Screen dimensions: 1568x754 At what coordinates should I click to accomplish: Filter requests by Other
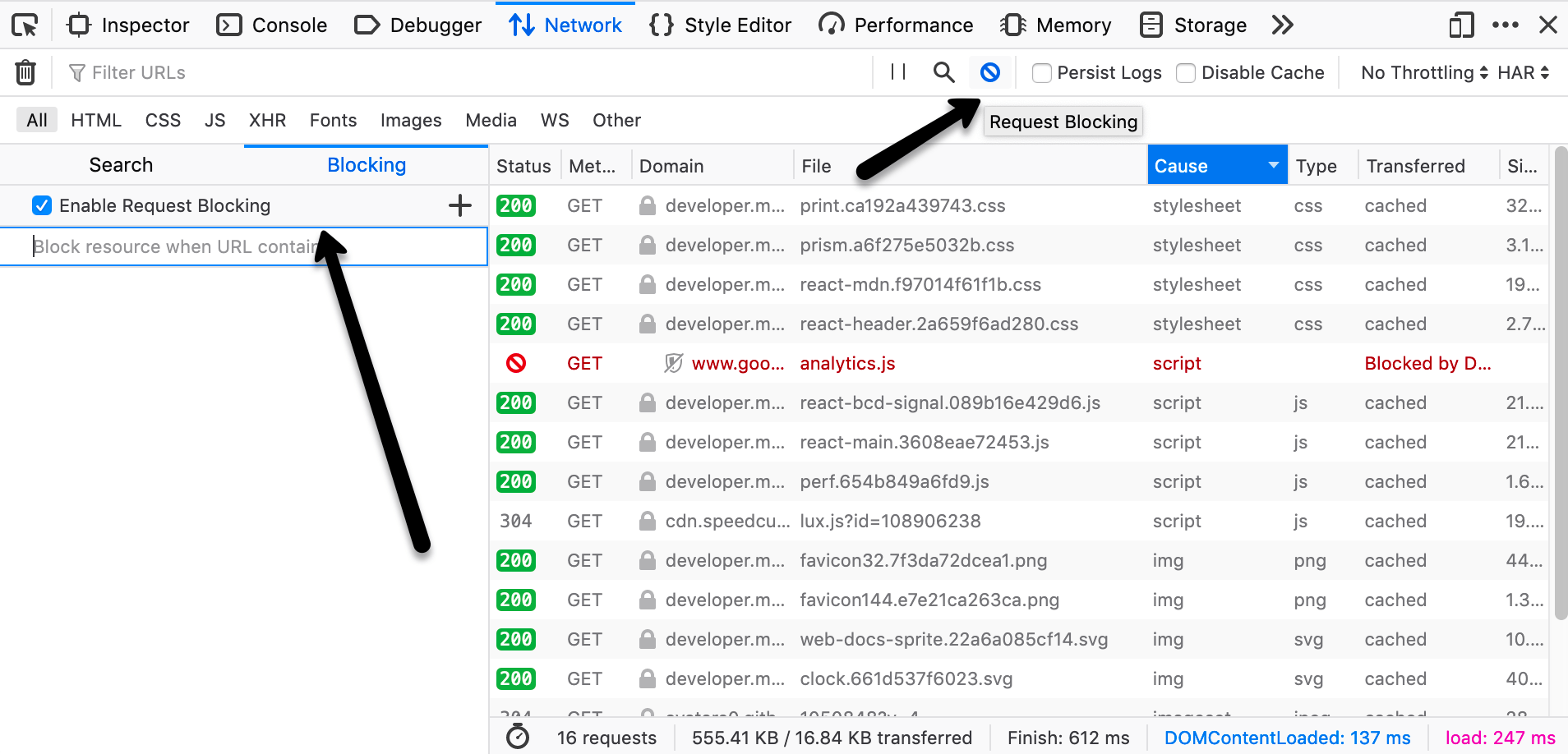click(x=616, y=120)
